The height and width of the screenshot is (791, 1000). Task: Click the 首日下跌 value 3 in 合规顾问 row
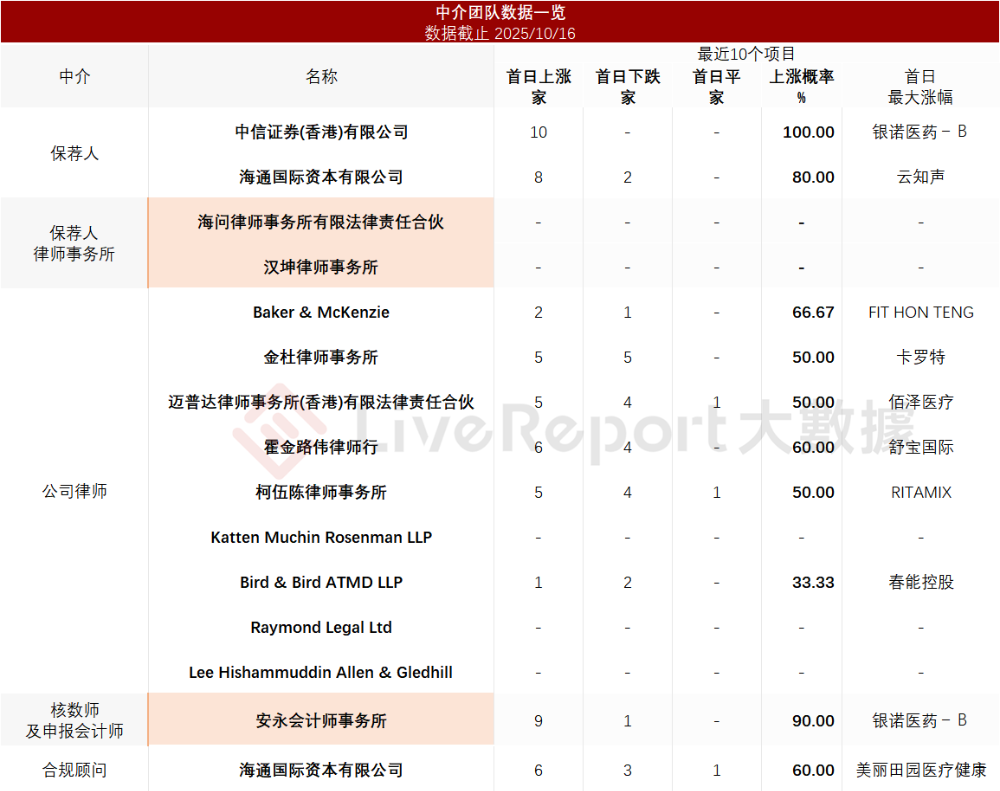(x=628, y=770)
